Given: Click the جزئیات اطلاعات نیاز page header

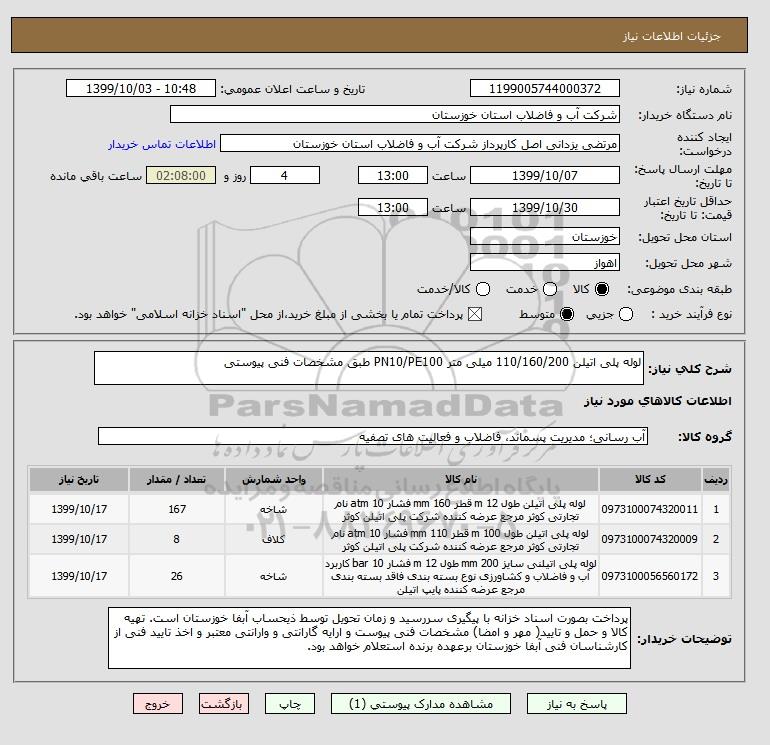Looking at the screenshot, I should (672, 36).
